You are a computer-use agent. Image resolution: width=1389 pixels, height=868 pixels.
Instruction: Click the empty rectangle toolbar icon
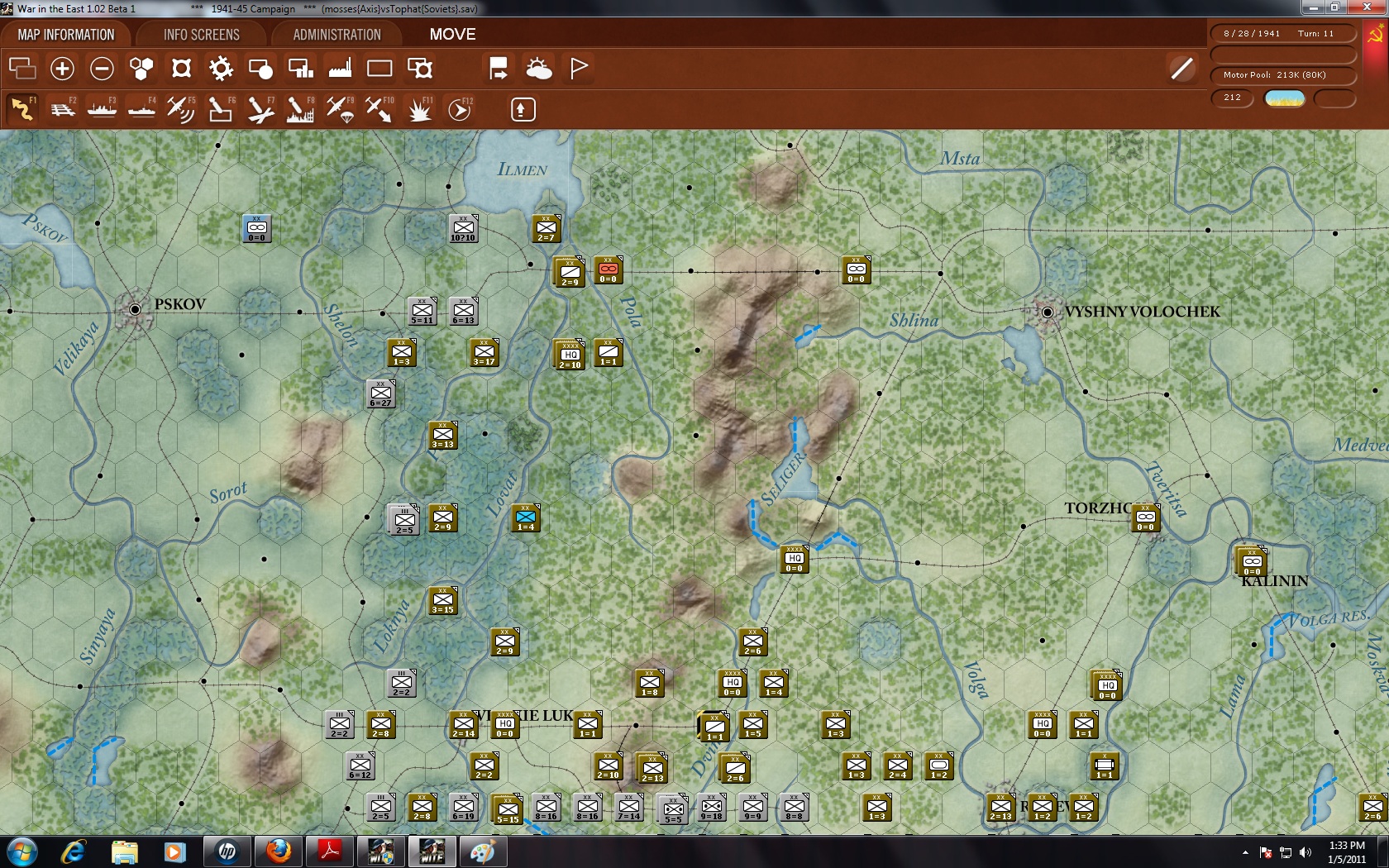379,69
